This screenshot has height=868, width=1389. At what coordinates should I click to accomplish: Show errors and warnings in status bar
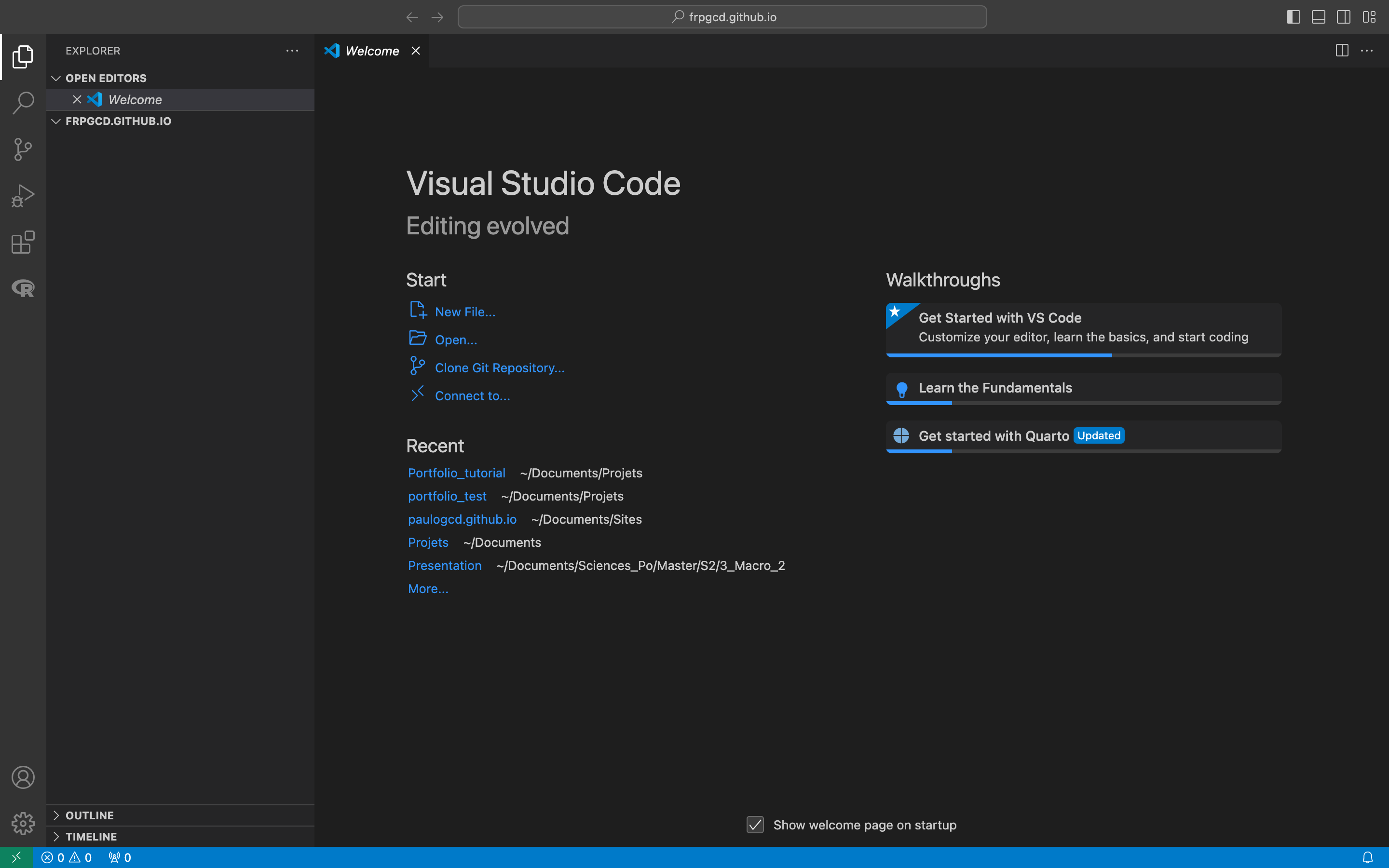pyautogui.click(x=67, y=857)
